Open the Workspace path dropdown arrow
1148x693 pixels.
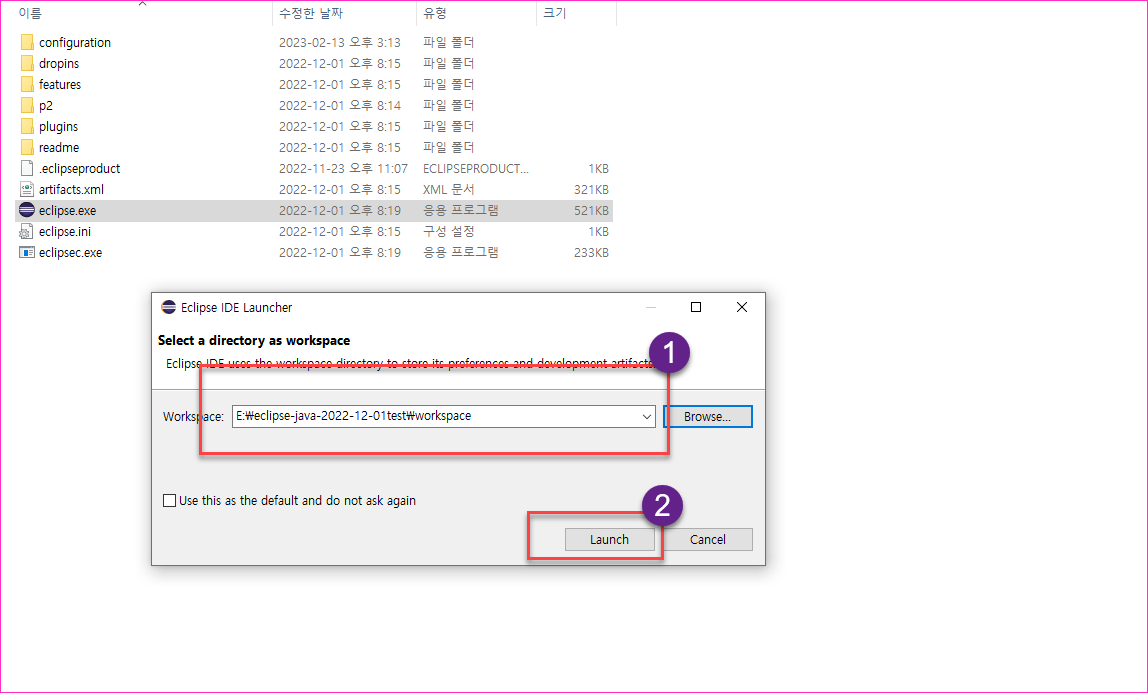[646, 416]
